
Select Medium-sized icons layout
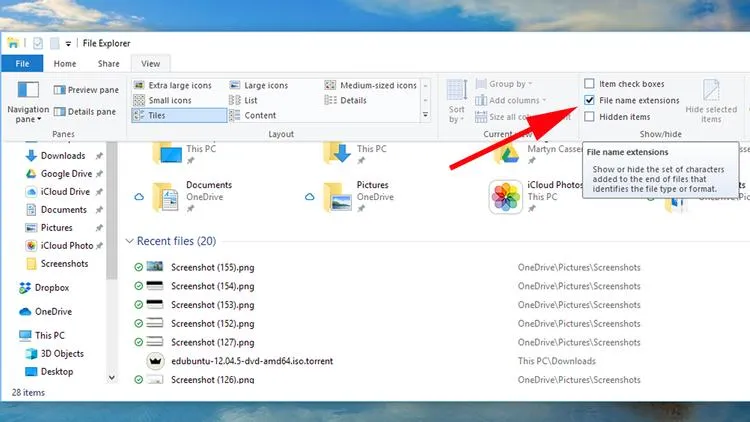(x=371, y=85)
